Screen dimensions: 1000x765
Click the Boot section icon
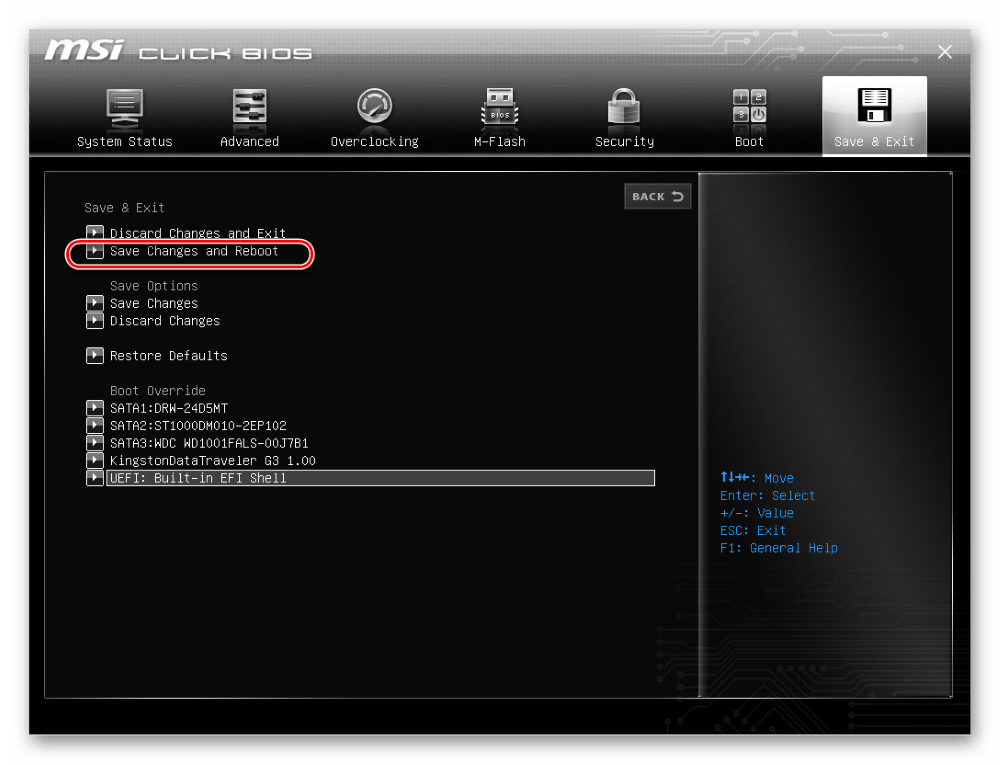pos(749,107)
